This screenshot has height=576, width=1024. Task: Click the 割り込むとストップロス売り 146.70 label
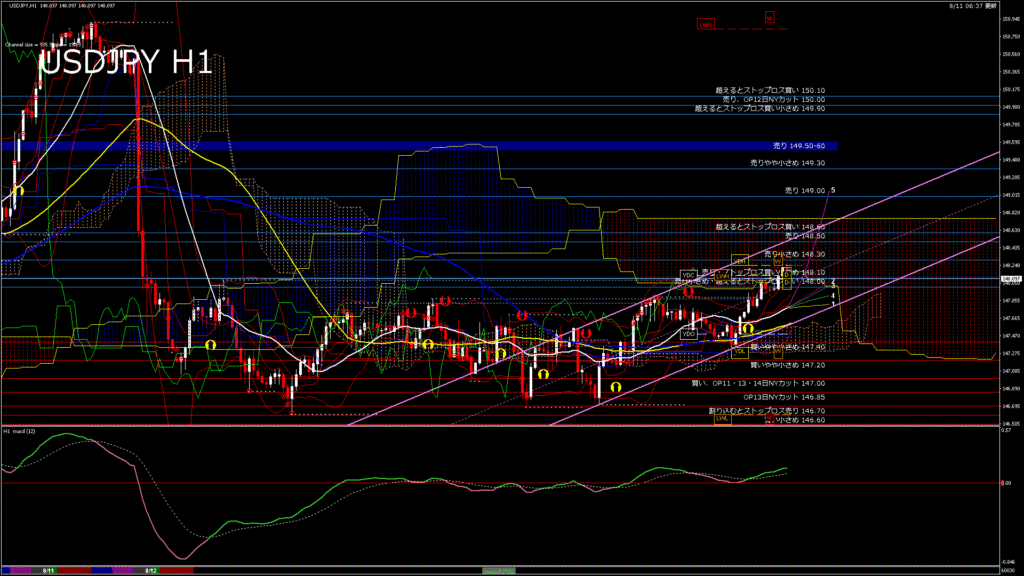(766, 410)
